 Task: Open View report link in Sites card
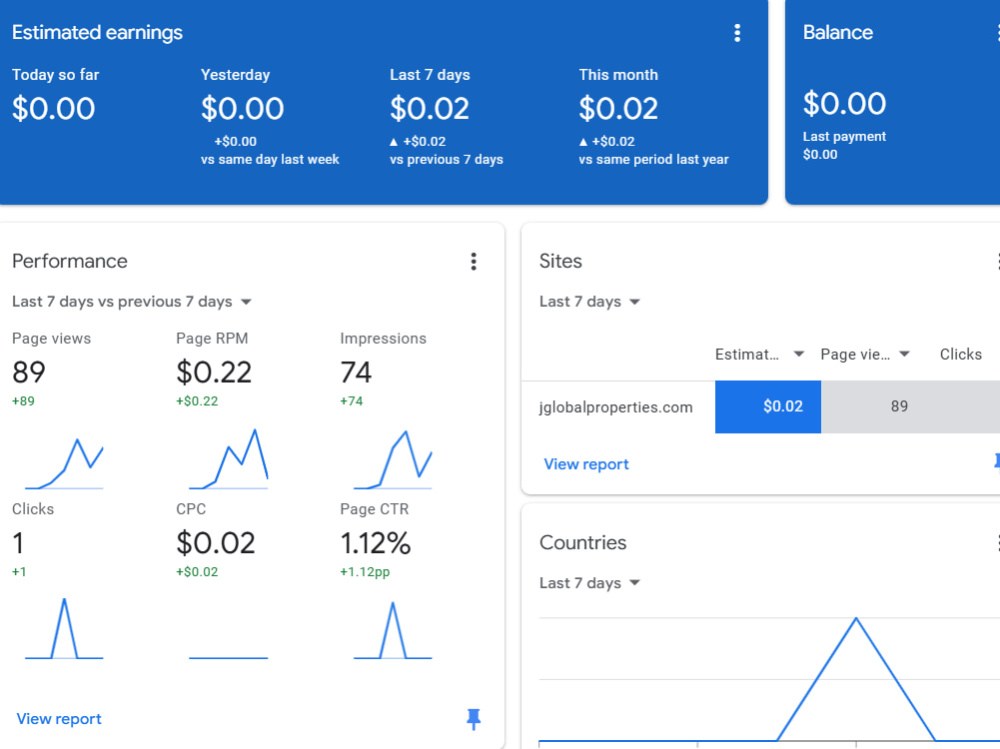pos(586,464)
